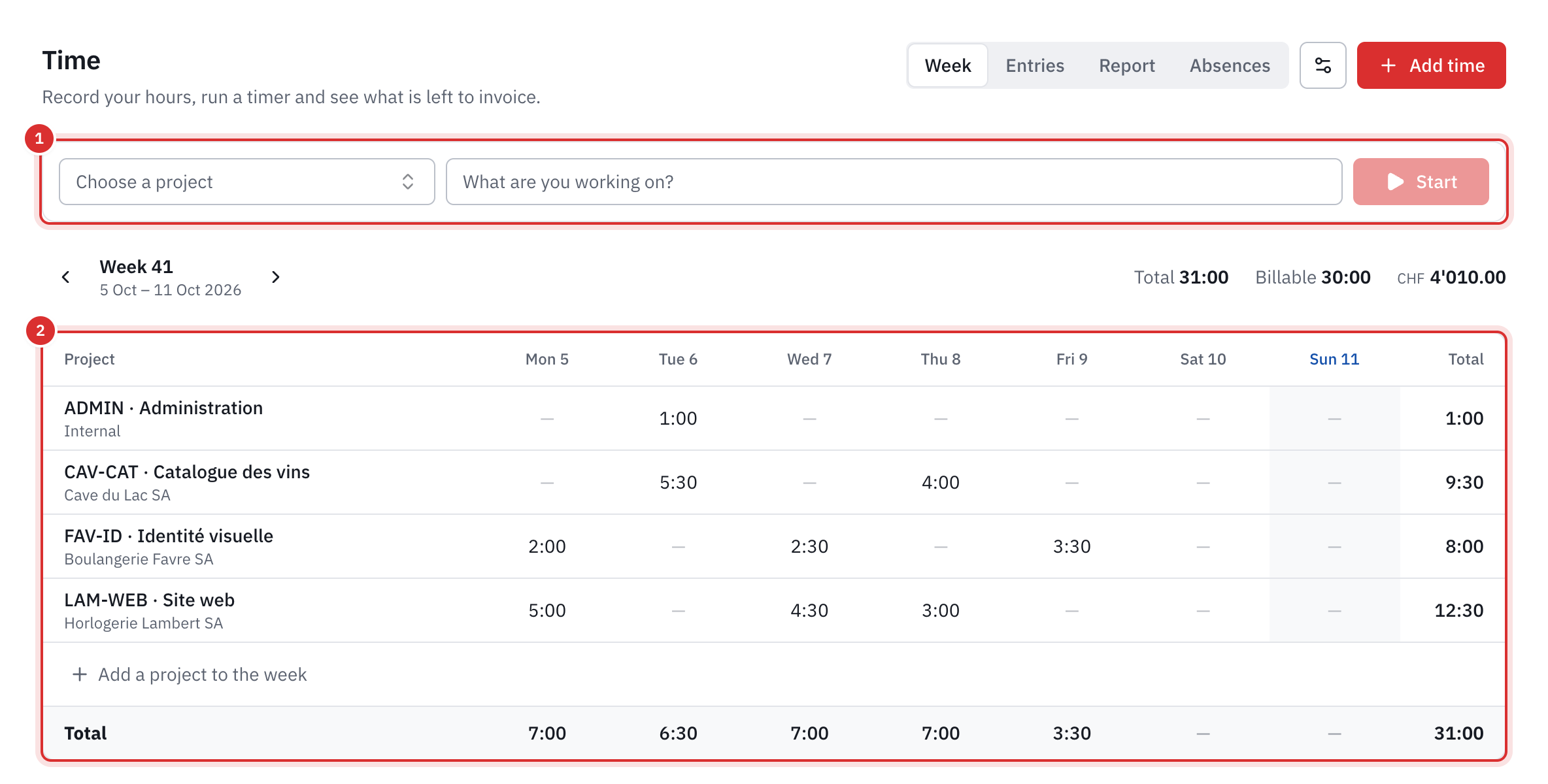
Task: Click the Add time button
Action: (1431, 65)
